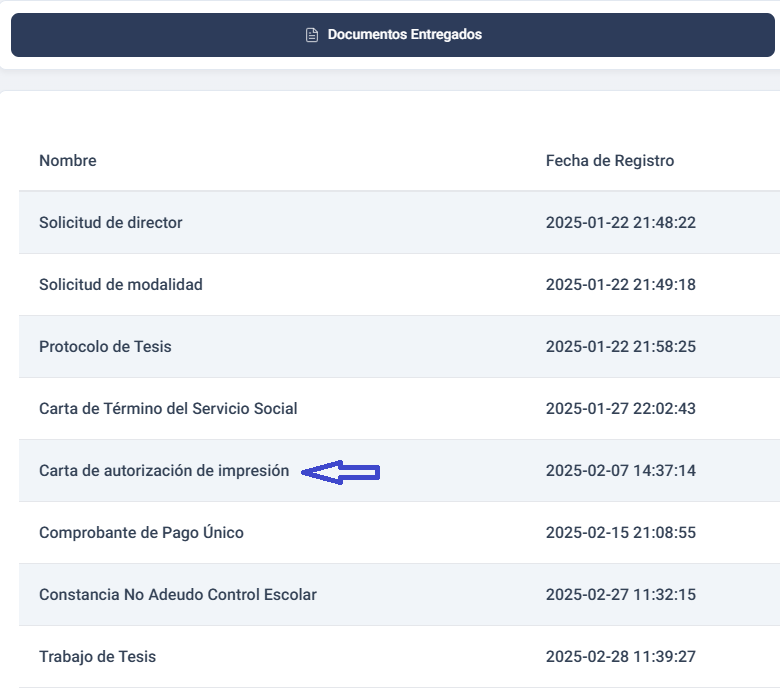Click the blue arrow pointing at Carta de autorización
Screen dimensions: 783x689
pos(341,472)
